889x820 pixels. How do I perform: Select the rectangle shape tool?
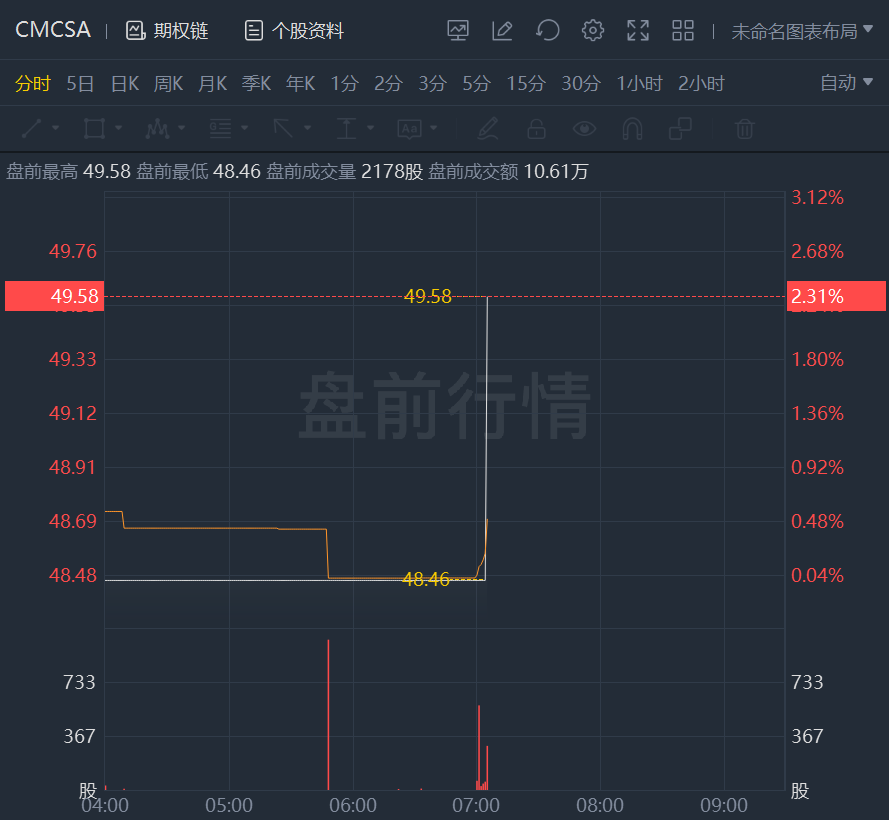tap(95, 128)
